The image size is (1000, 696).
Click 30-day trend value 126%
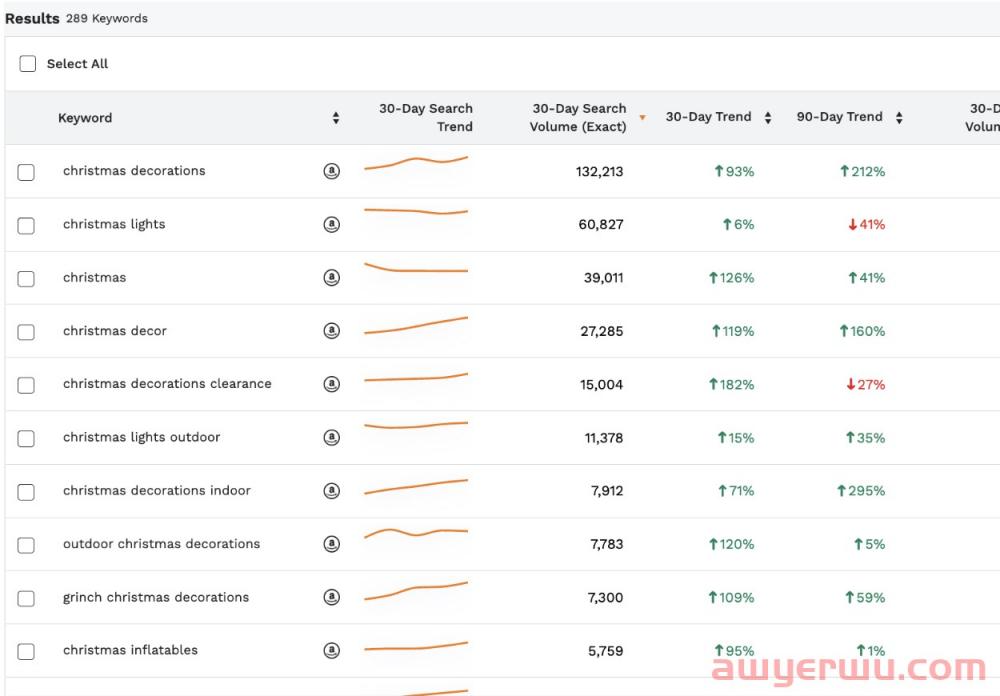[732, 278]
